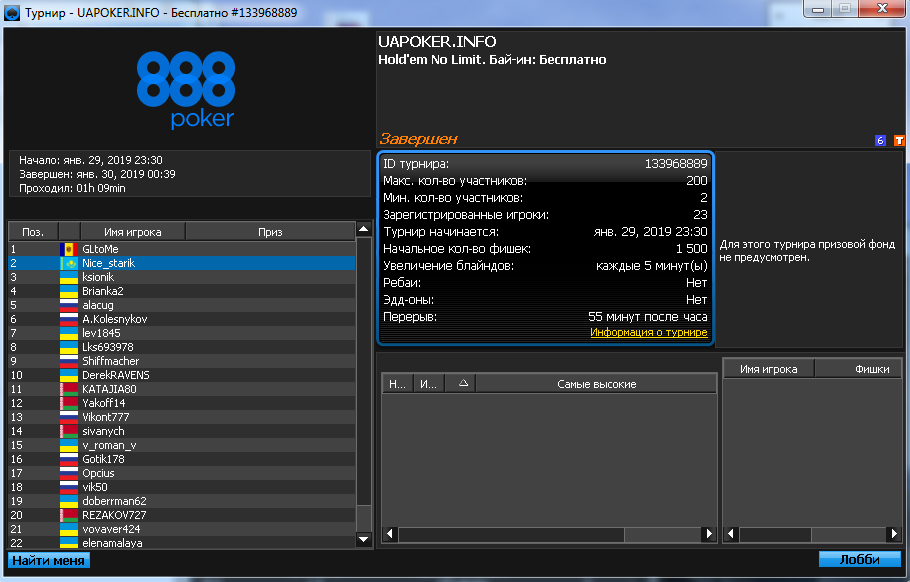Sort the chips panel by 'Фишки' header

click(x=858, y=369)
